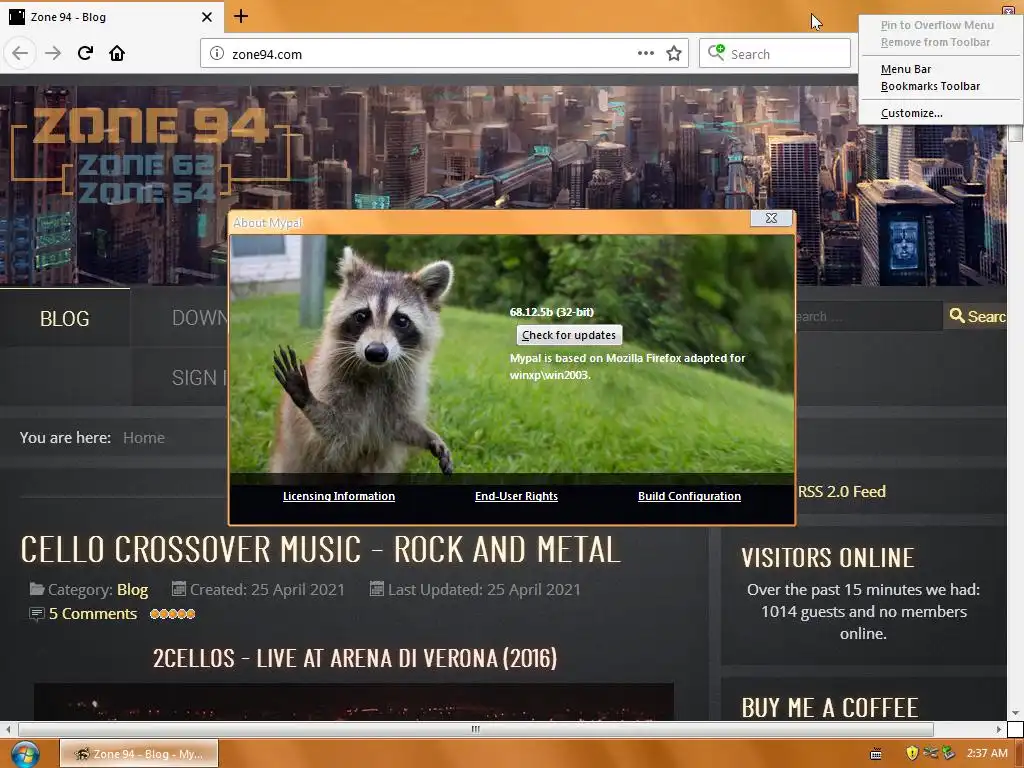Click the Check for updates button
Screen dimensions: 1024x768
click(569, 335)
